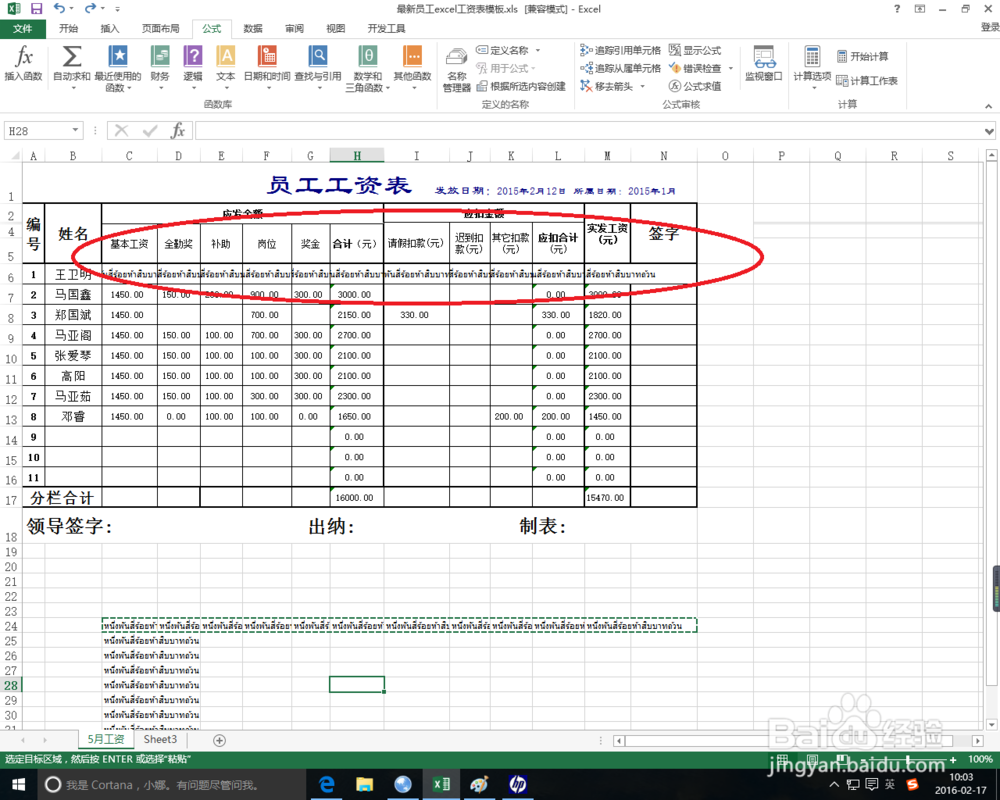This screenshot has width=1000, height=800.
Task: Click the Redo arrow icon
Action: pyautogui.click(x=91, y=9)
